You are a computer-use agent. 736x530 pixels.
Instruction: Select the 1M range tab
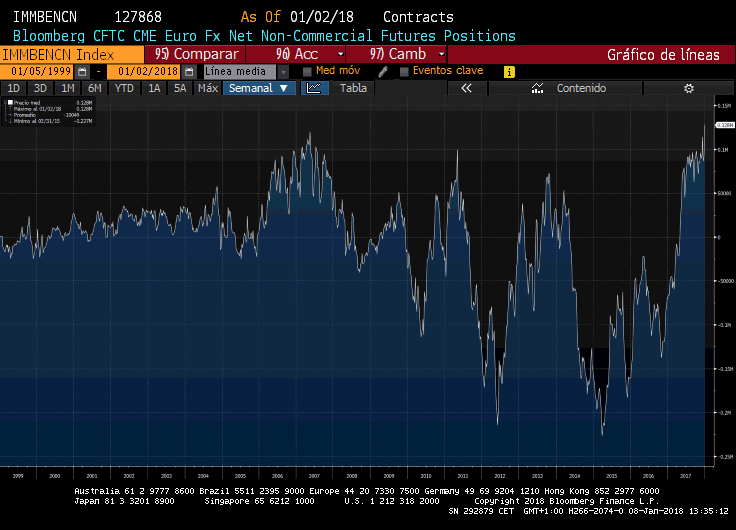68,88
